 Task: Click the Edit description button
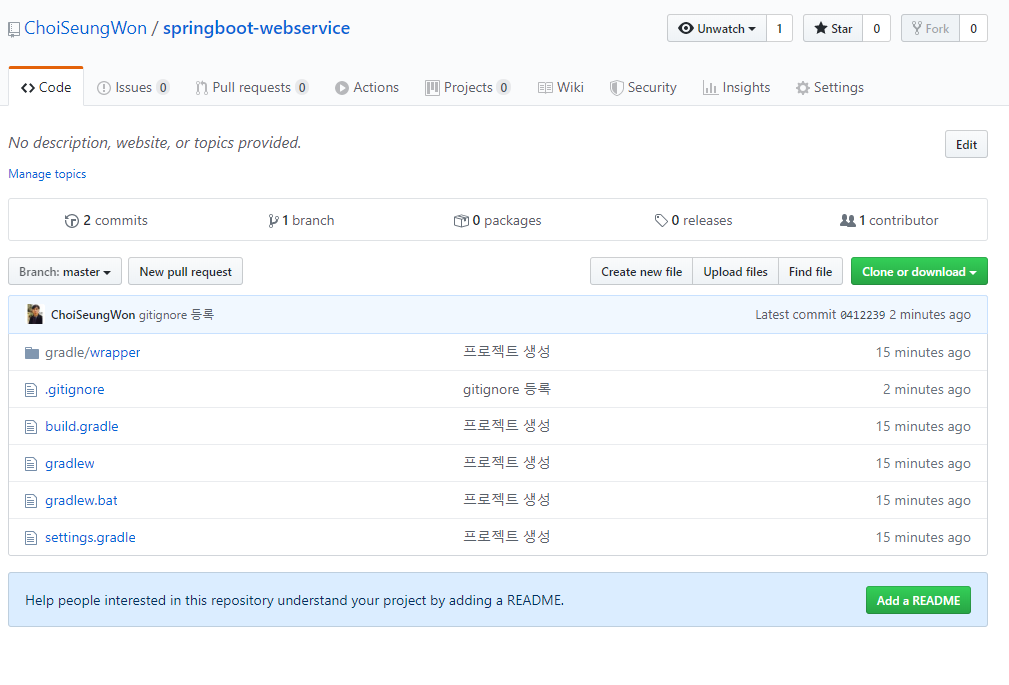[966, 144]
